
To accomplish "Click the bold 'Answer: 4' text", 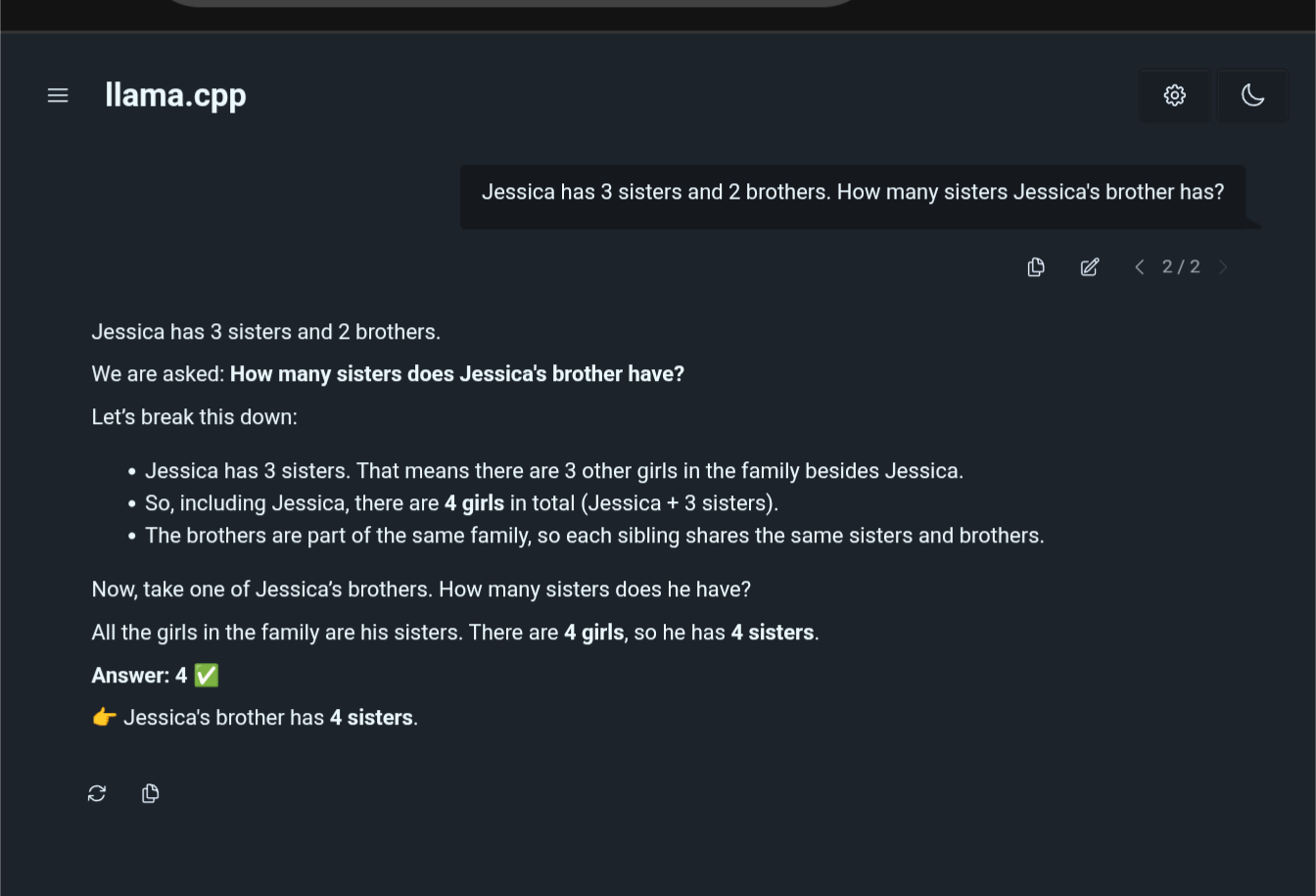I will tap(139, 676).
